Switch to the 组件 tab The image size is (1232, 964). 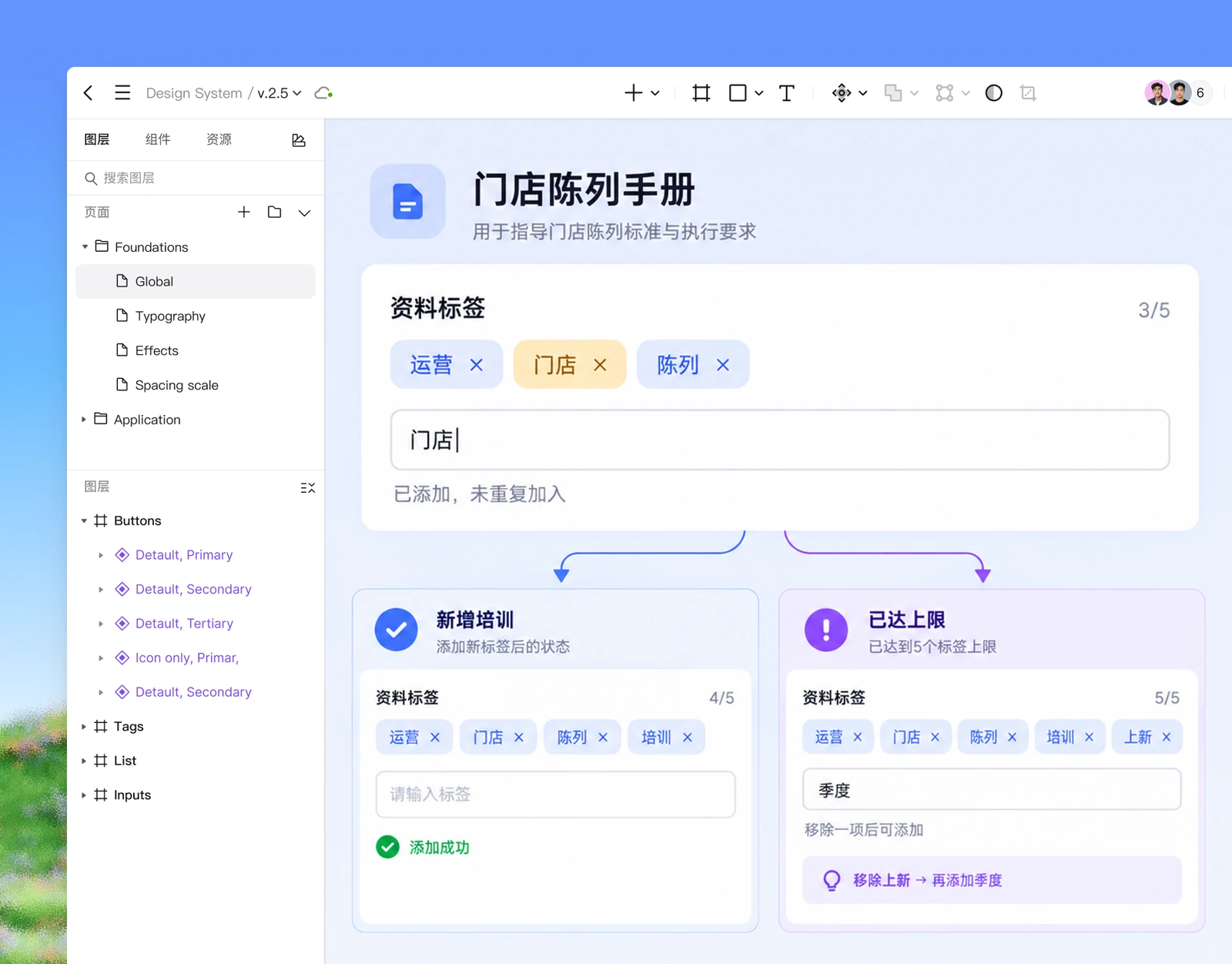tap(158, 139)
